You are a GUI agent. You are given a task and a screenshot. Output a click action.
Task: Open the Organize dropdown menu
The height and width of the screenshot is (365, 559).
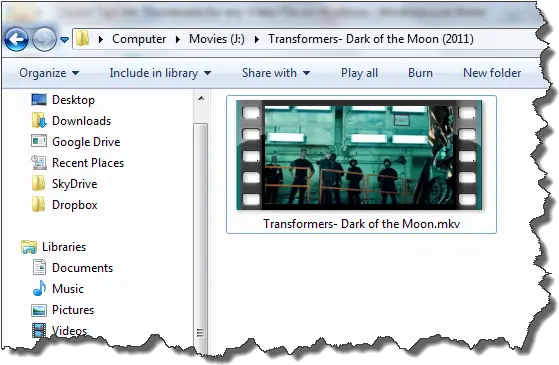(x=49, y=73)
